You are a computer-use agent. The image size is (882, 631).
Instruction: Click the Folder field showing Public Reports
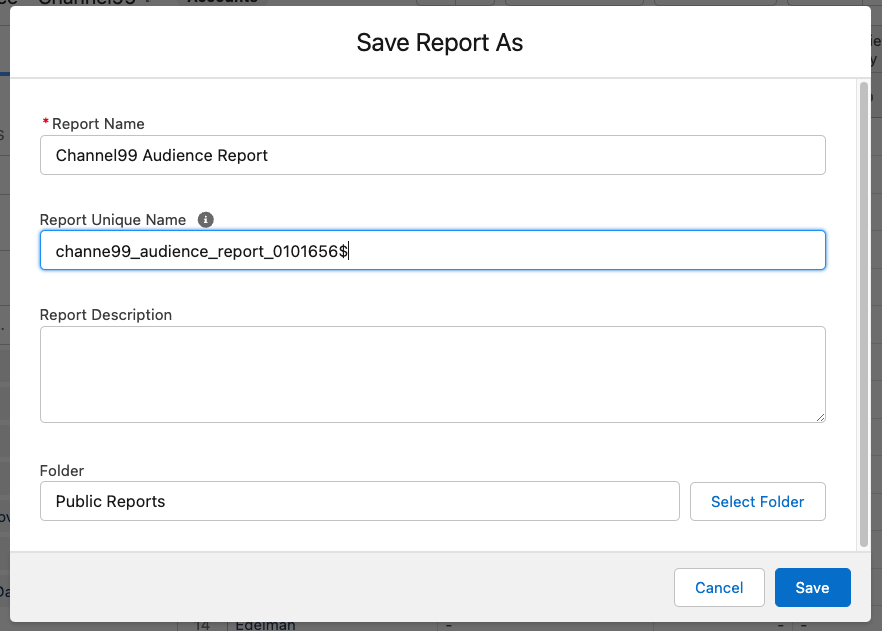(x=359, y=501)
